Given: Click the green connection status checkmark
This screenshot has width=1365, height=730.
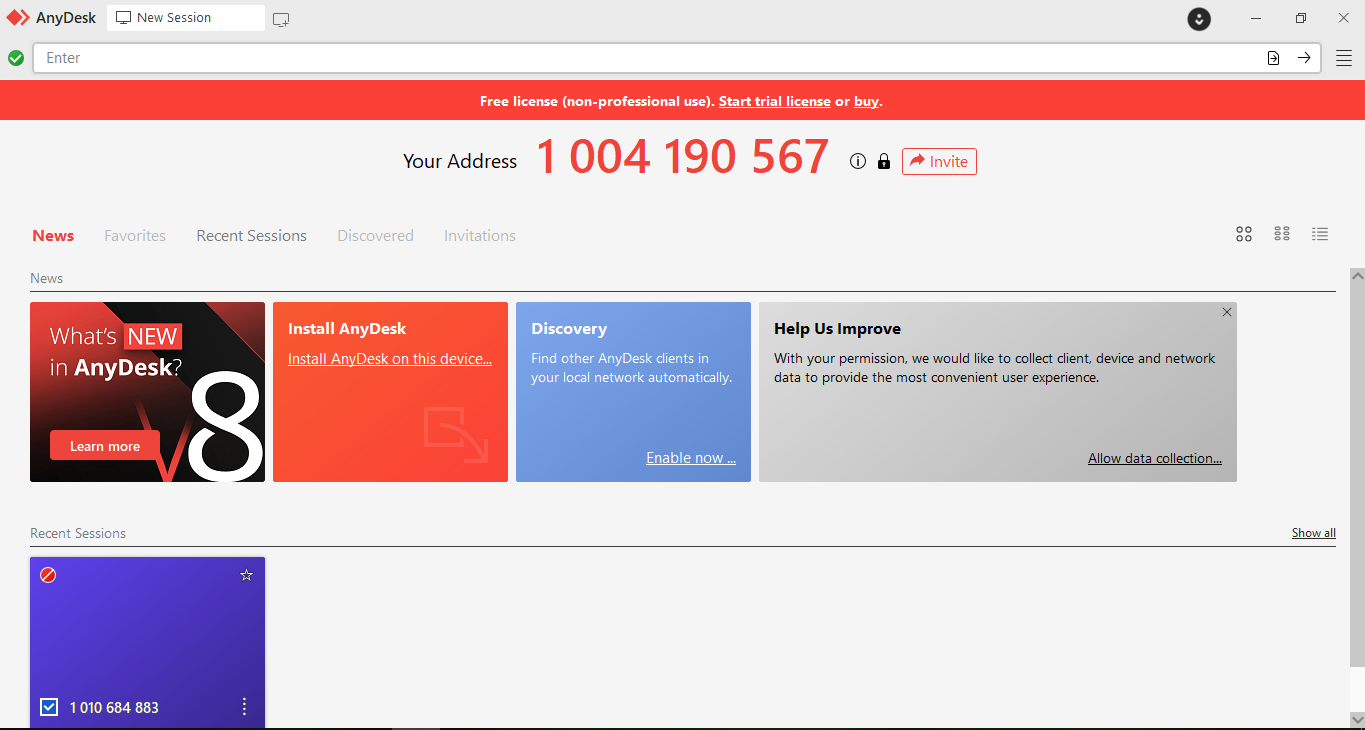Looking at the screenshot, I should coord(16,58).
